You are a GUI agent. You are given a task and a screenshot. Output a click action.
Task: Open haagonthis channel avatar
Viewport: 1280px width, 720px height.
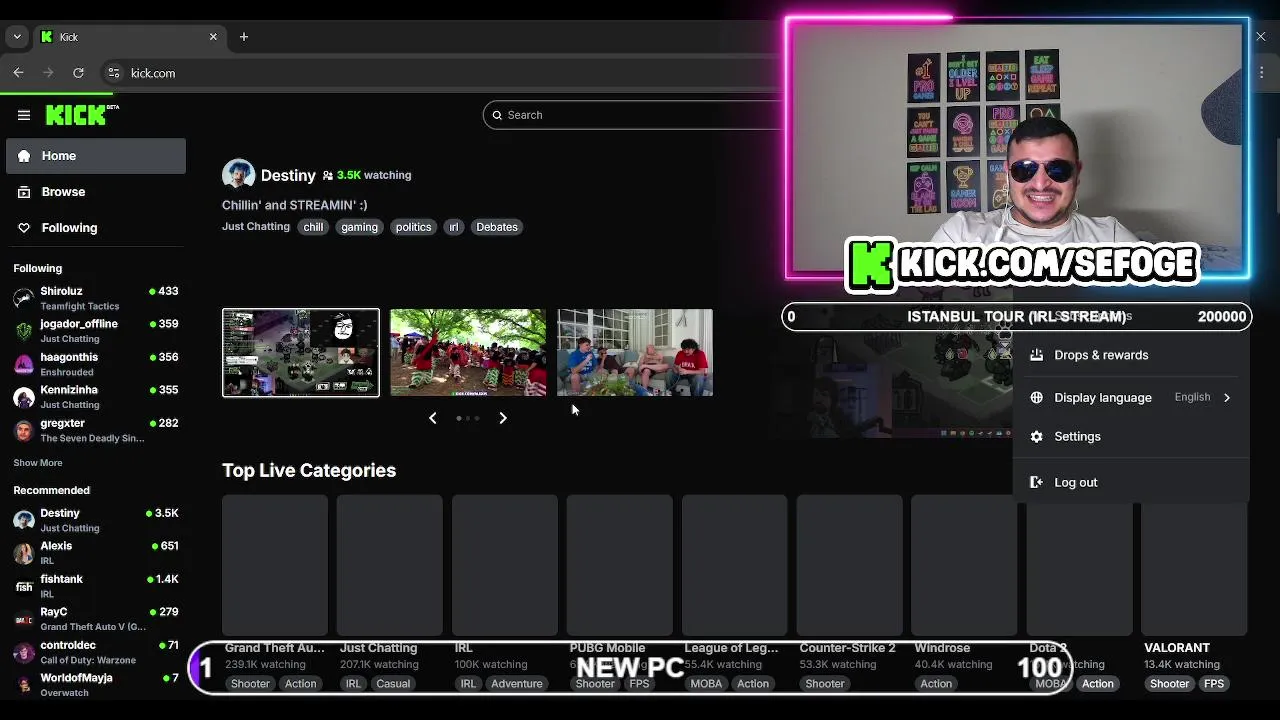coord(24,364)
